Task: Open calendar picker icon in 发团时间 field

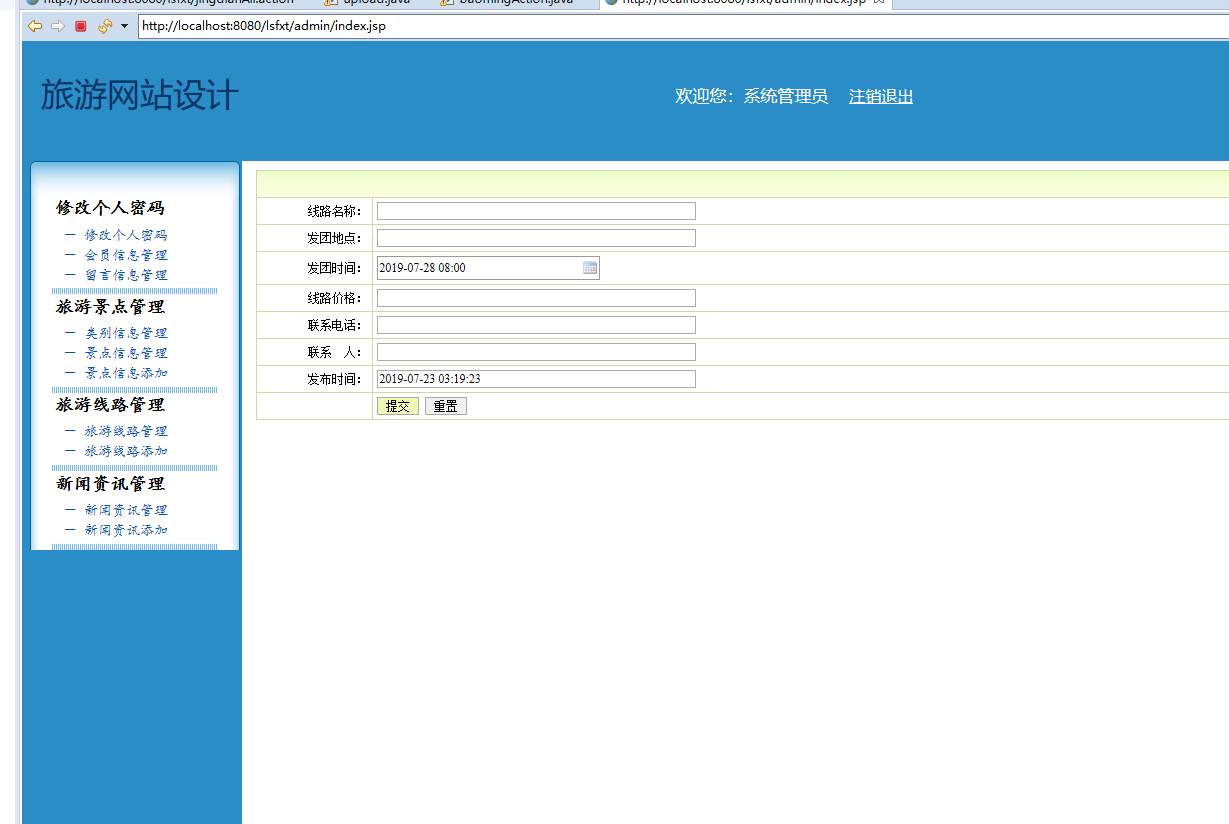Action: 590,268
